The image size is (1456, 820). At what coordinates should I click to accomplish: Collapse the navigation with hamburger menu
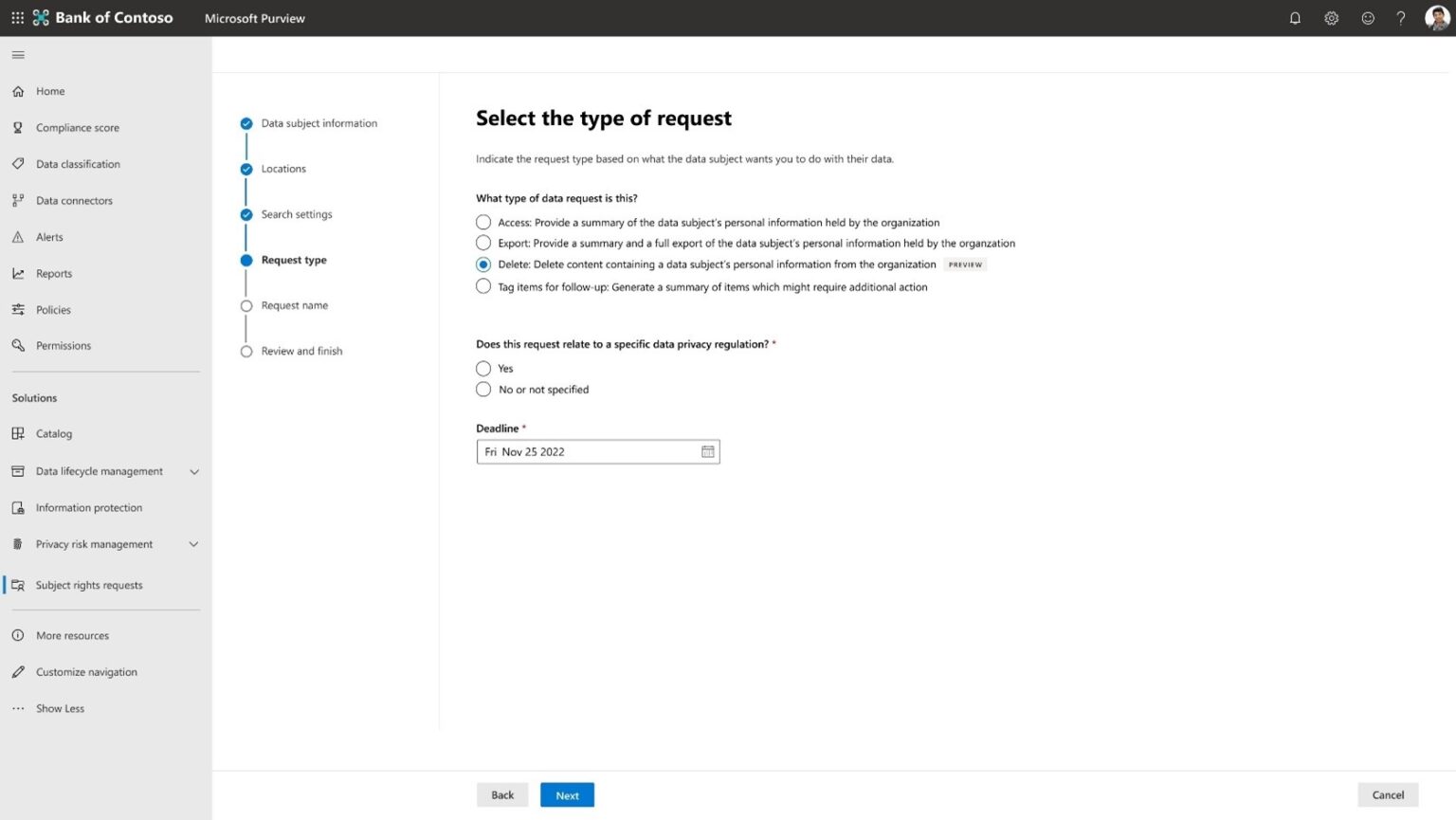point(17,54)
